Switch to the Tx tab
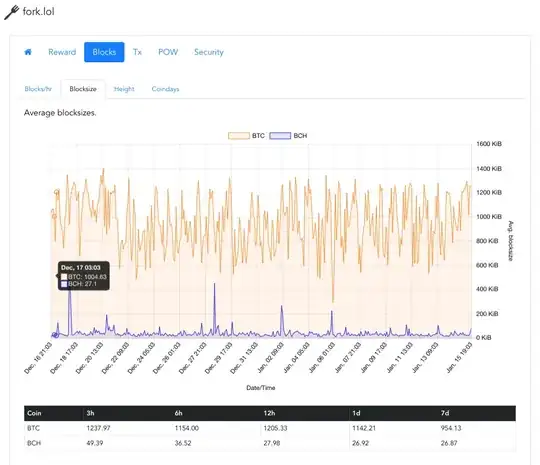This screenshot has width=540, height=465. (137, 52)
